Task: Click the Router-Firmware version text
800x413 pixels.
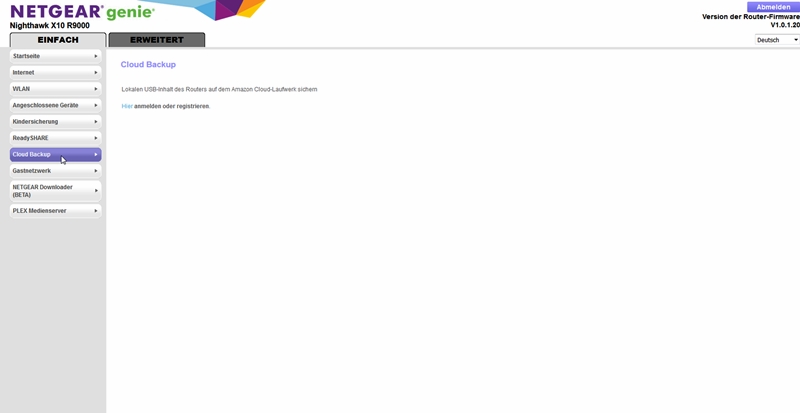Action: point(750,17)
